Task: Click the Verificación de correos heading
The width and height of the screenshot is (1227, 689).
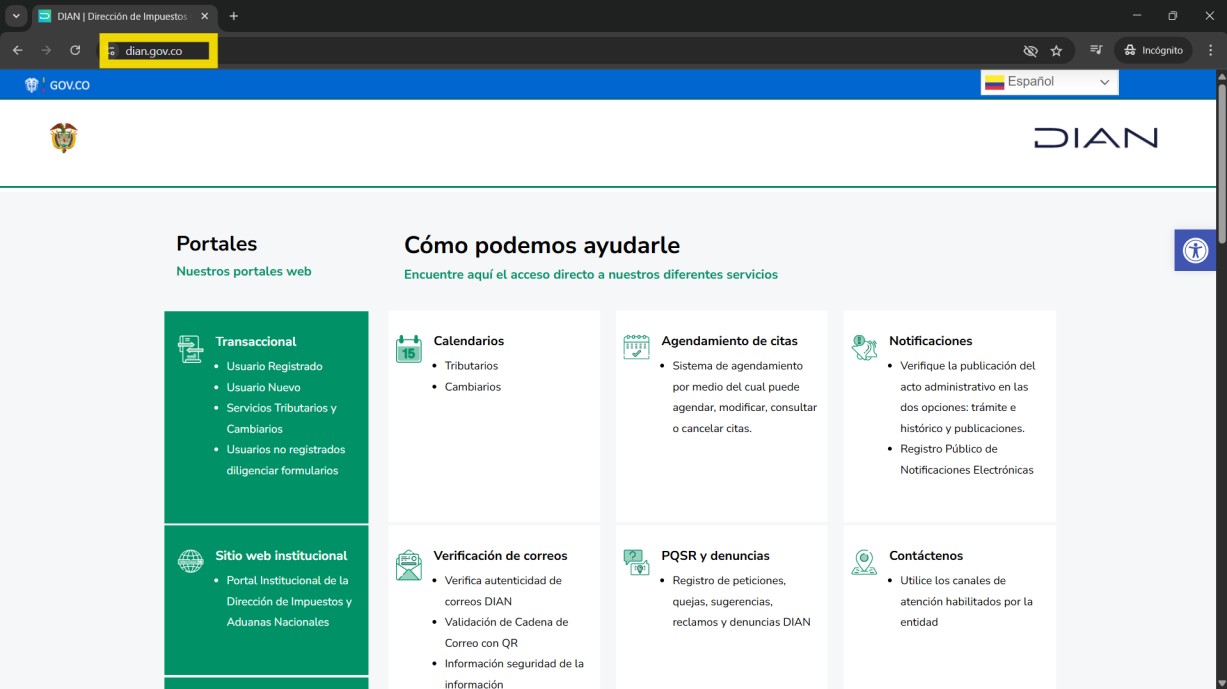Action: [x=500, y=556]
